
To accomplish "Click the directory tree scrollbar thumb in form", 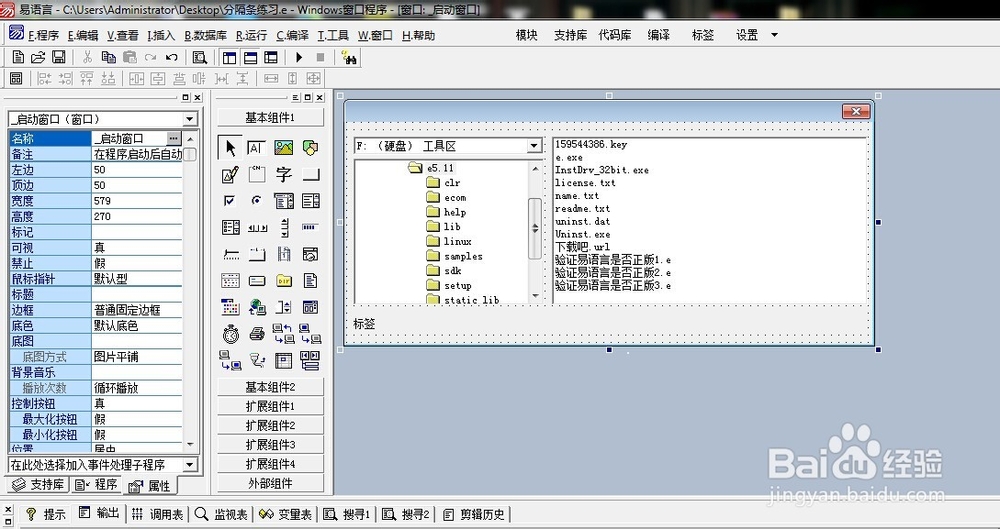I will point(535,228).
